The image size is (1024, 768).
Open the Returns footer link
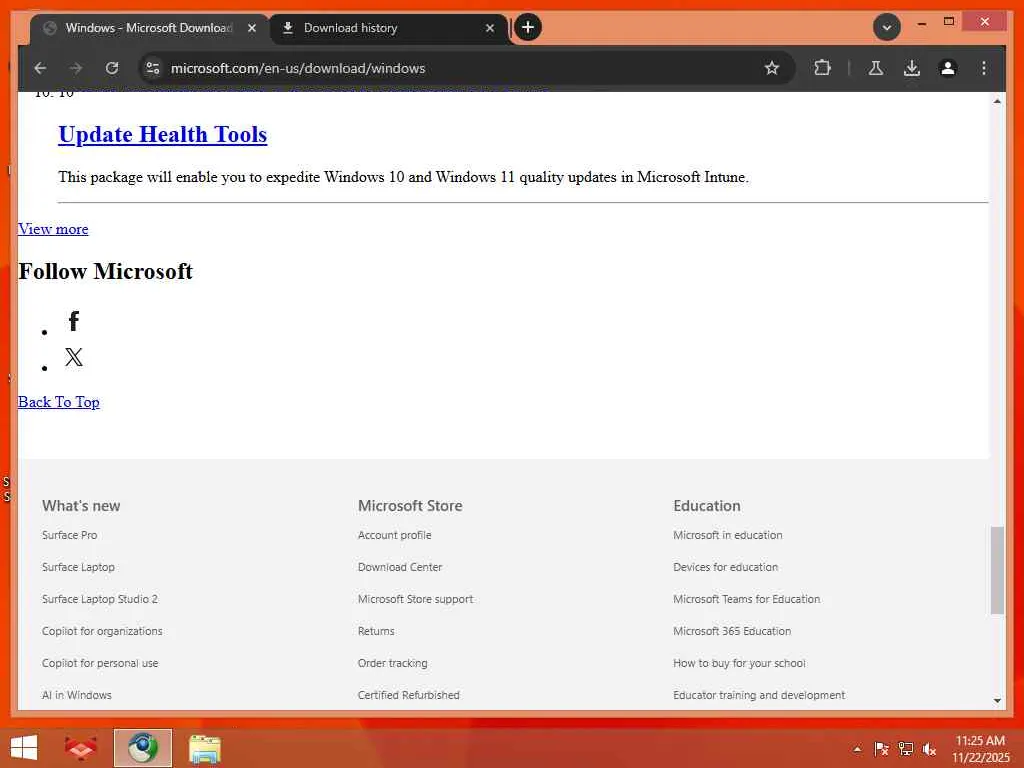click(376, 631)
